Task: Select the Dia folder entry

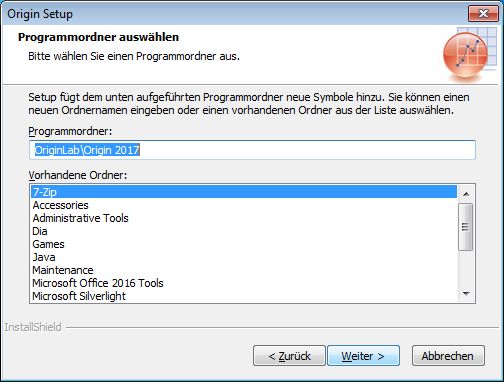Action: (x=244, y=231)
